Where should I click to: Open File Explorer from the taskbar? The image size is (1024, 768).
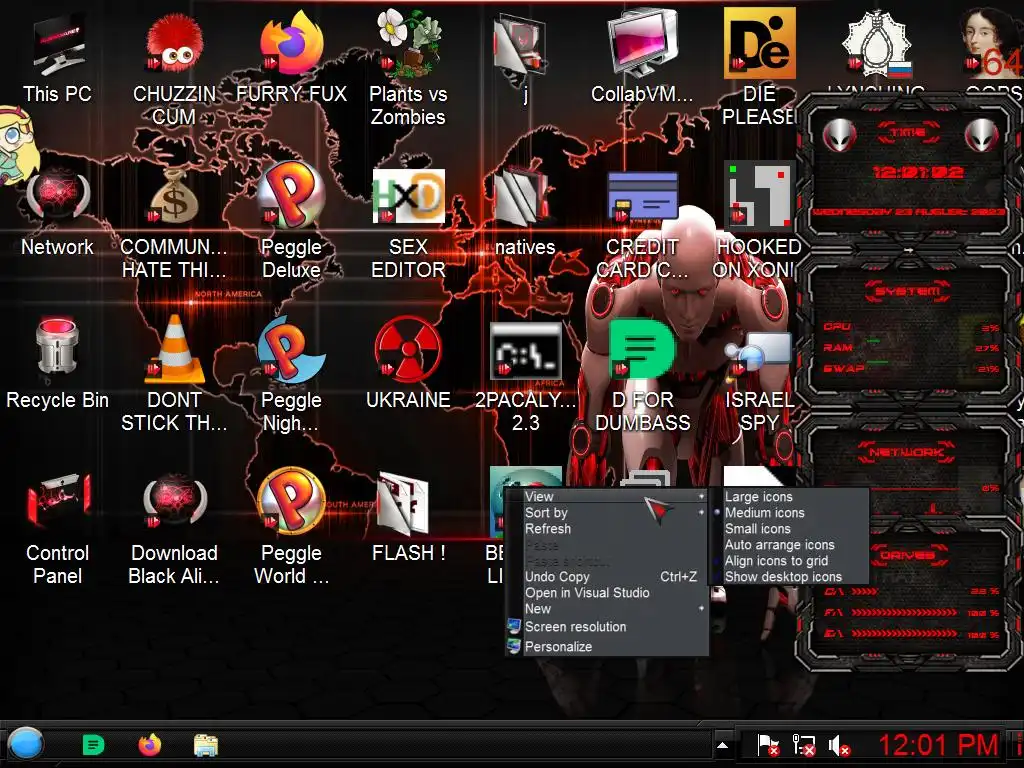coord(206,745)
